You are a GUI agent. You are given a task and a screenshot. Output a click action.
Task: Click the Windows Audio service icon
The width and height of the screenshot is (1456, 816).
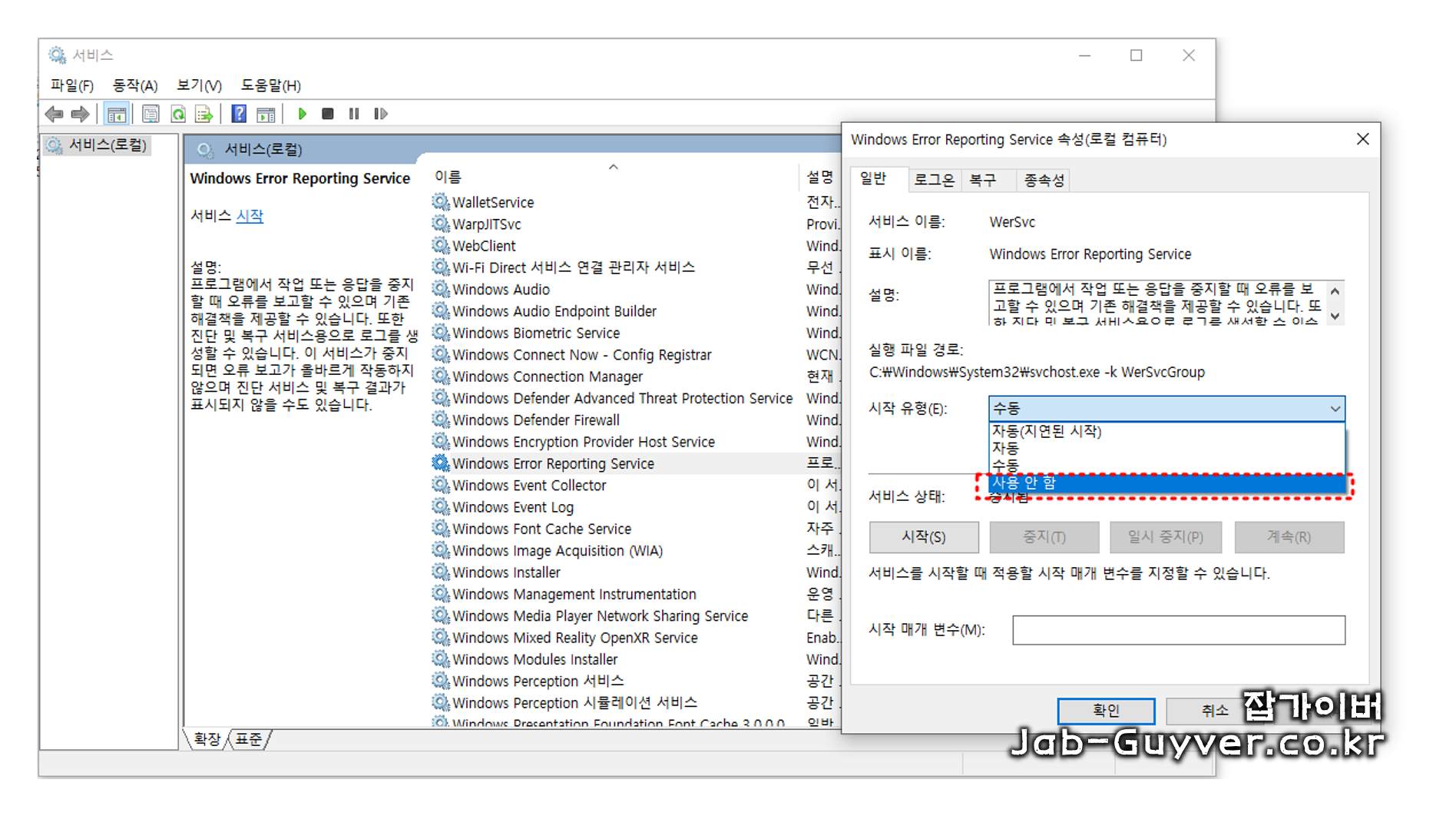pyautogui.click(x=441, y=289)
